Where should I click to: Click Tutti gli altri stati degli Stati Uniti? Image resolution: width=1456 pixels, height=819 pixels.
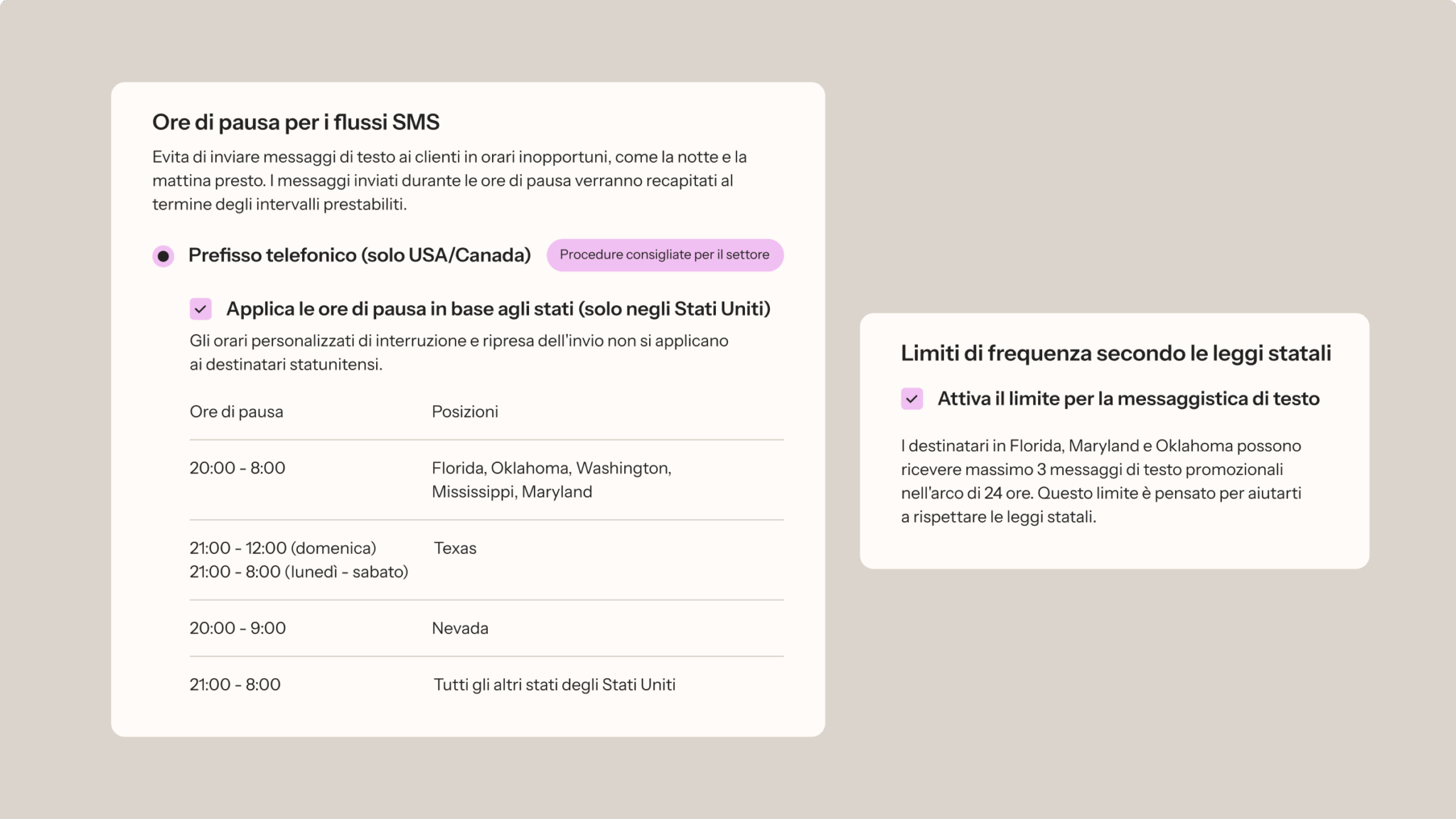(x=555, y=685)
